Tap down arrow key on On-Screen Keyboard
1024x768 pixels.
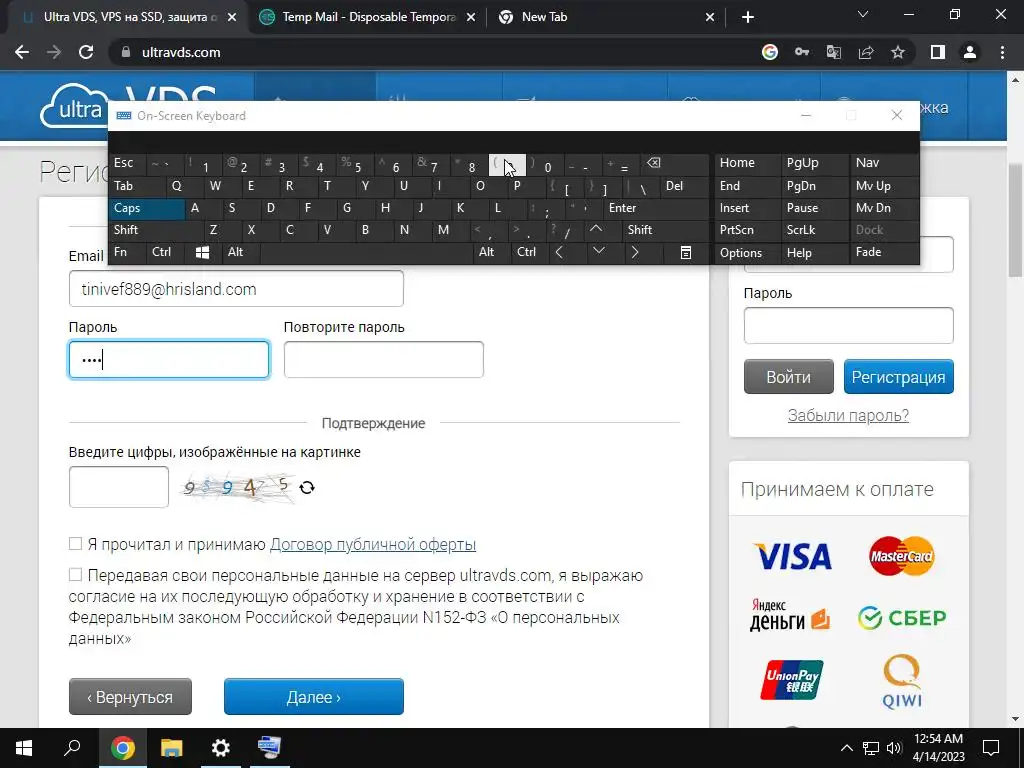(x=598, y=251)
